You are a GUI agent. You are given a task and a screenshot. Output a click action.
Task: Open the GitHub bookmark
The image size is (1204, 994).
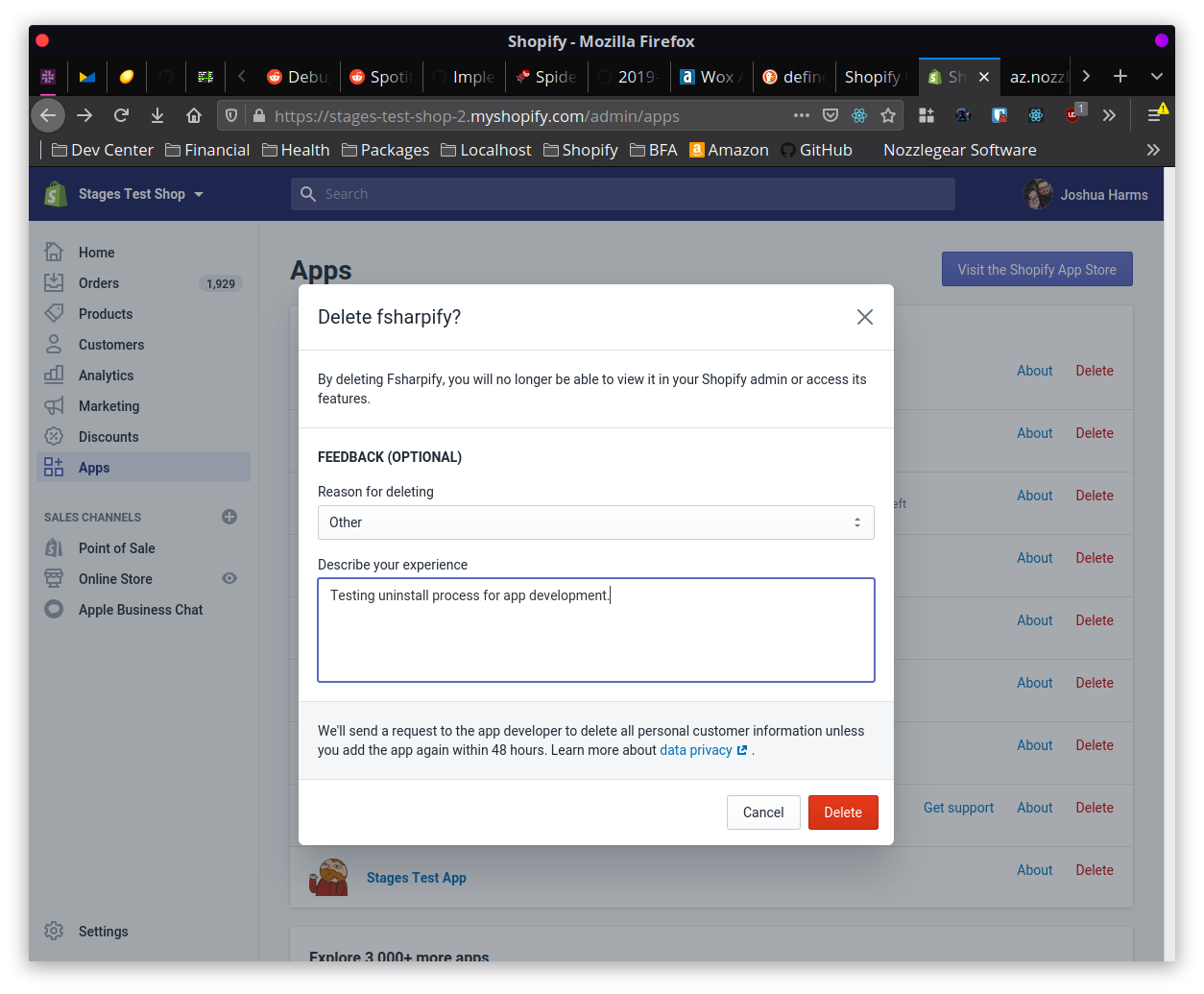pos(816,150)
